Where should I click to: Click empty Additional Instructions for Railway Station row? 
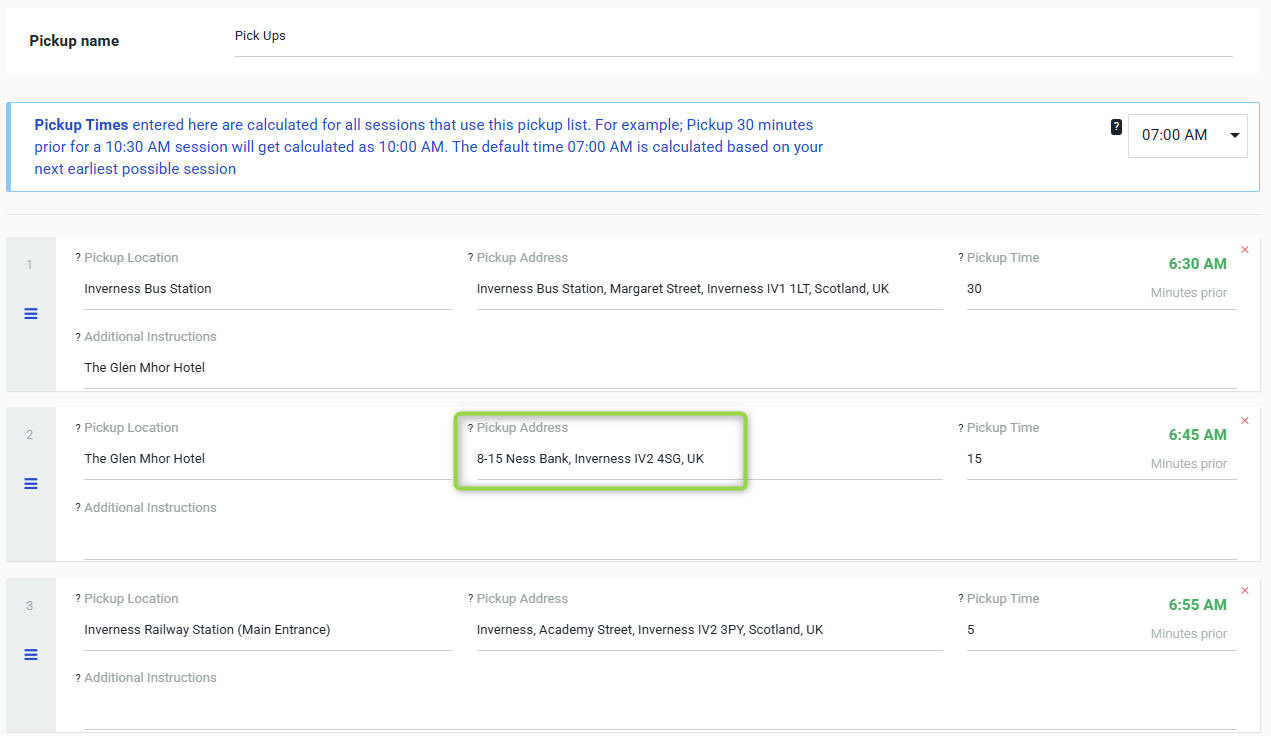(660, 709)
